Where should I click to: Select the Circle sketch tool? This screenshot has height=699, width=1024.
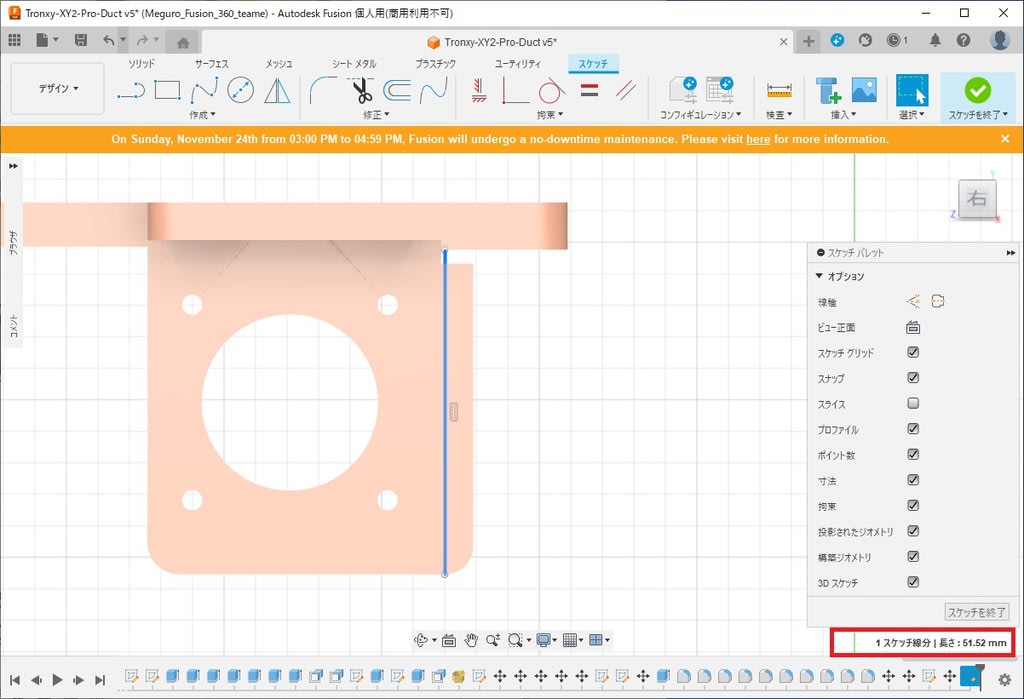[240, 90]
